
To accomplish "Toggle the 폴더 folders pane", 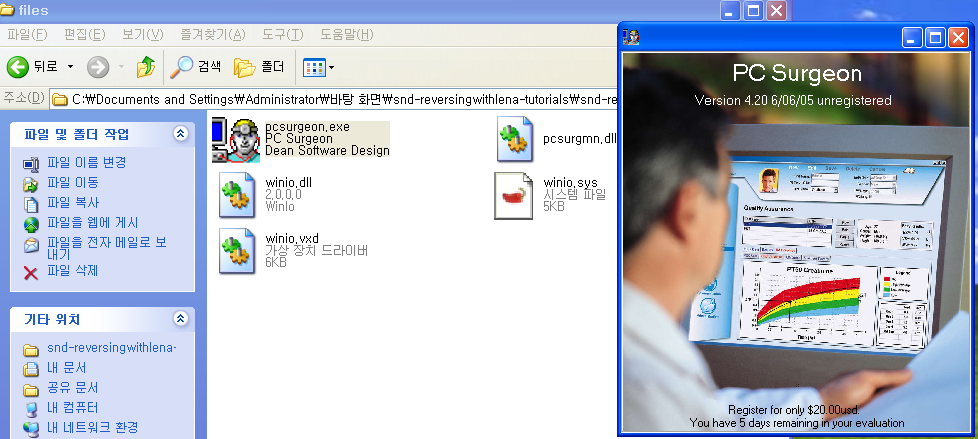I will tap(259, 67).
